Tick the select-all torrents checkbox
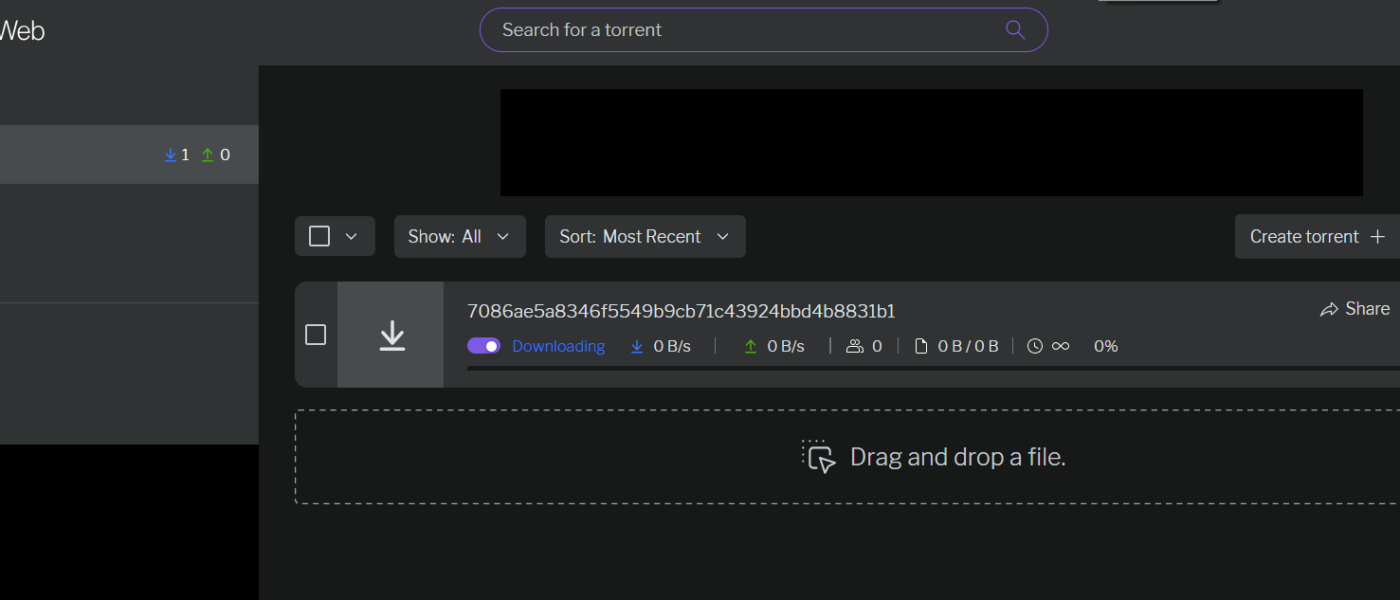 click(x=319, y=236)
